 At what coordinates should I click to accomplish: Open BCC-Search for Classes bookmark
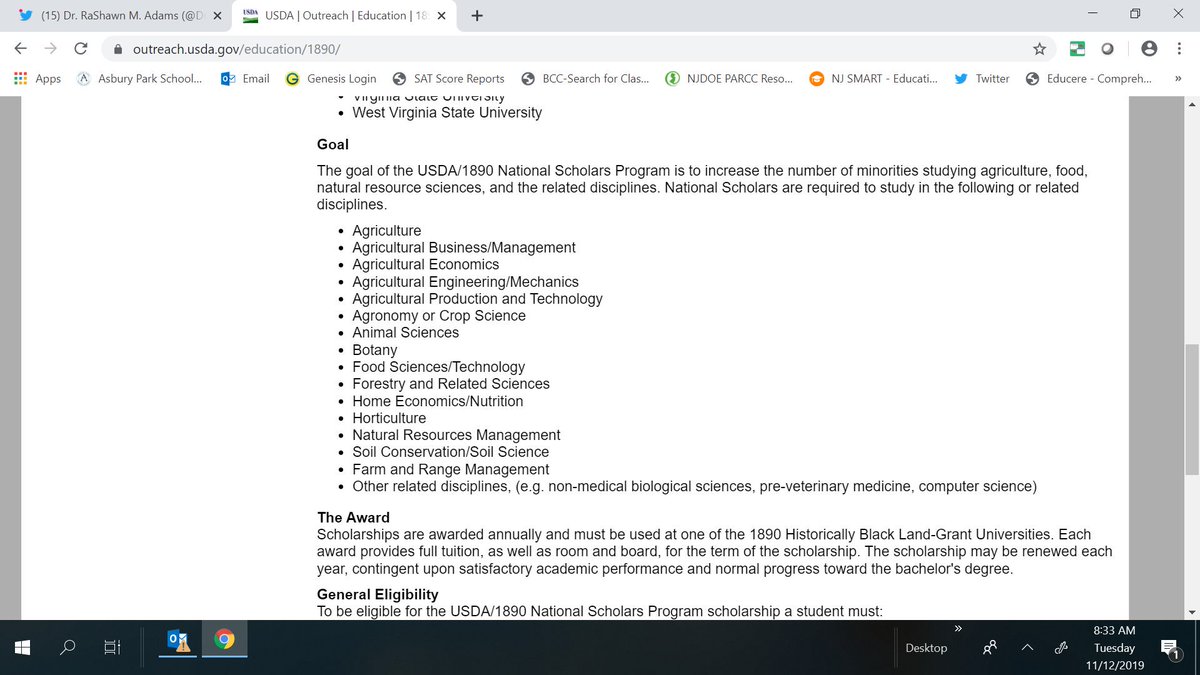click(585, 78)
